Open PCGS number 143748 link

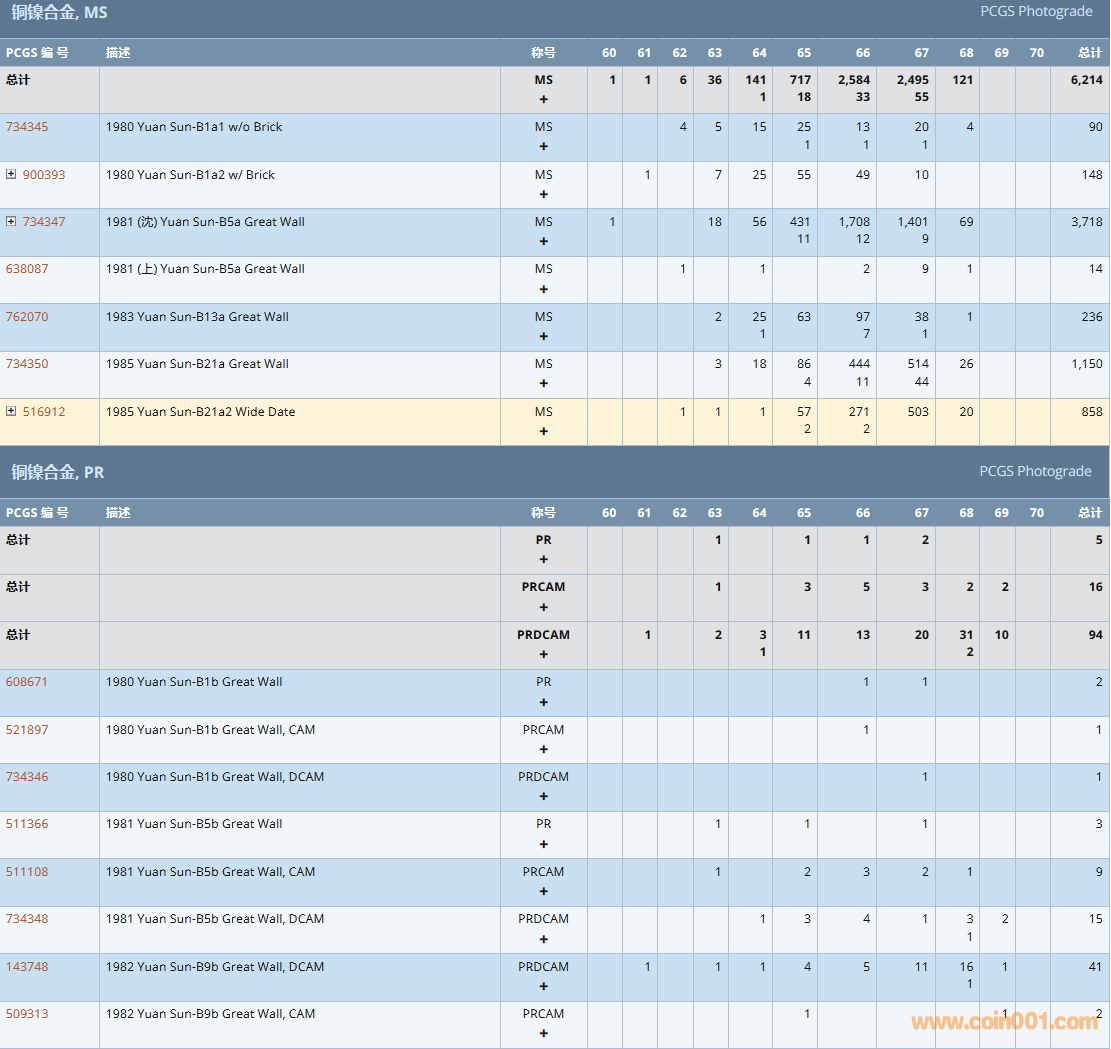point(27,967)
